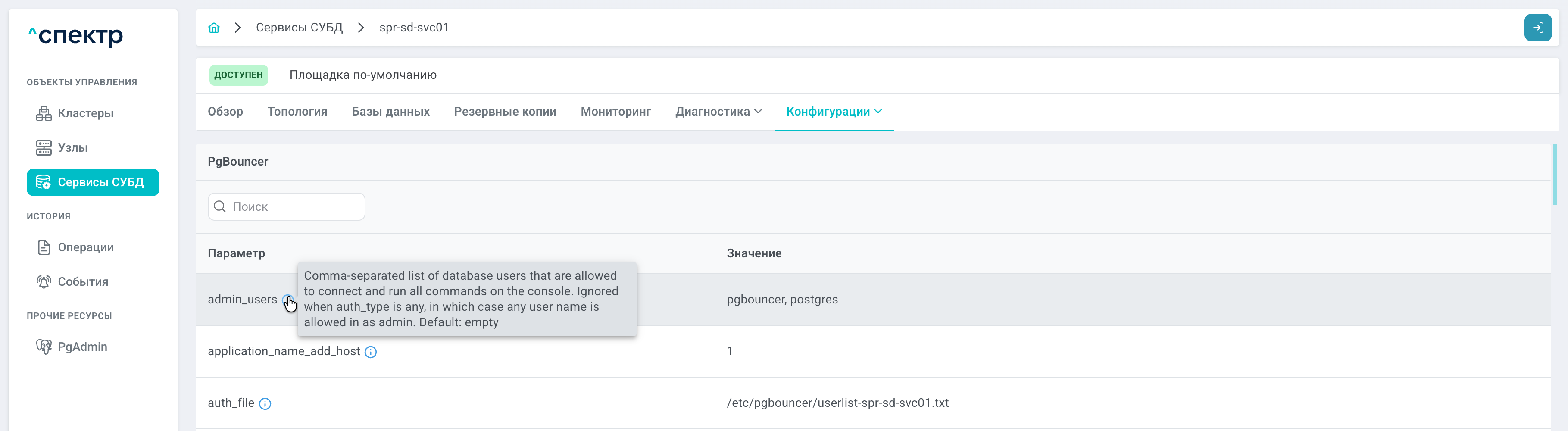1568x431 pixels.
Task: Navigate to Узлы in sidebar
Action: pos(73,147)
